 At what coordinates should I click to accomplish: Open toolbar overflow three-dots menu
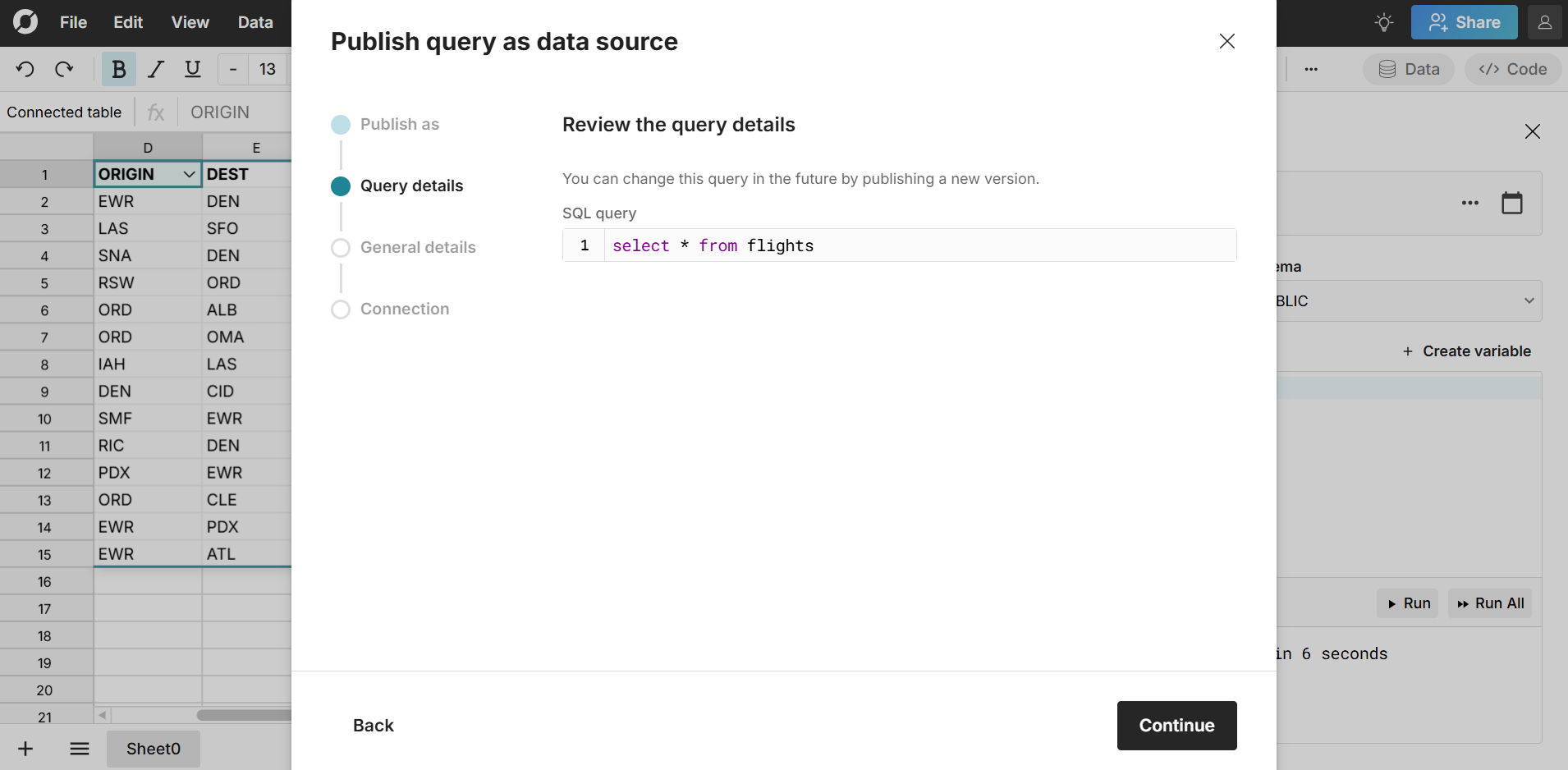click(x=1311, y=69)
